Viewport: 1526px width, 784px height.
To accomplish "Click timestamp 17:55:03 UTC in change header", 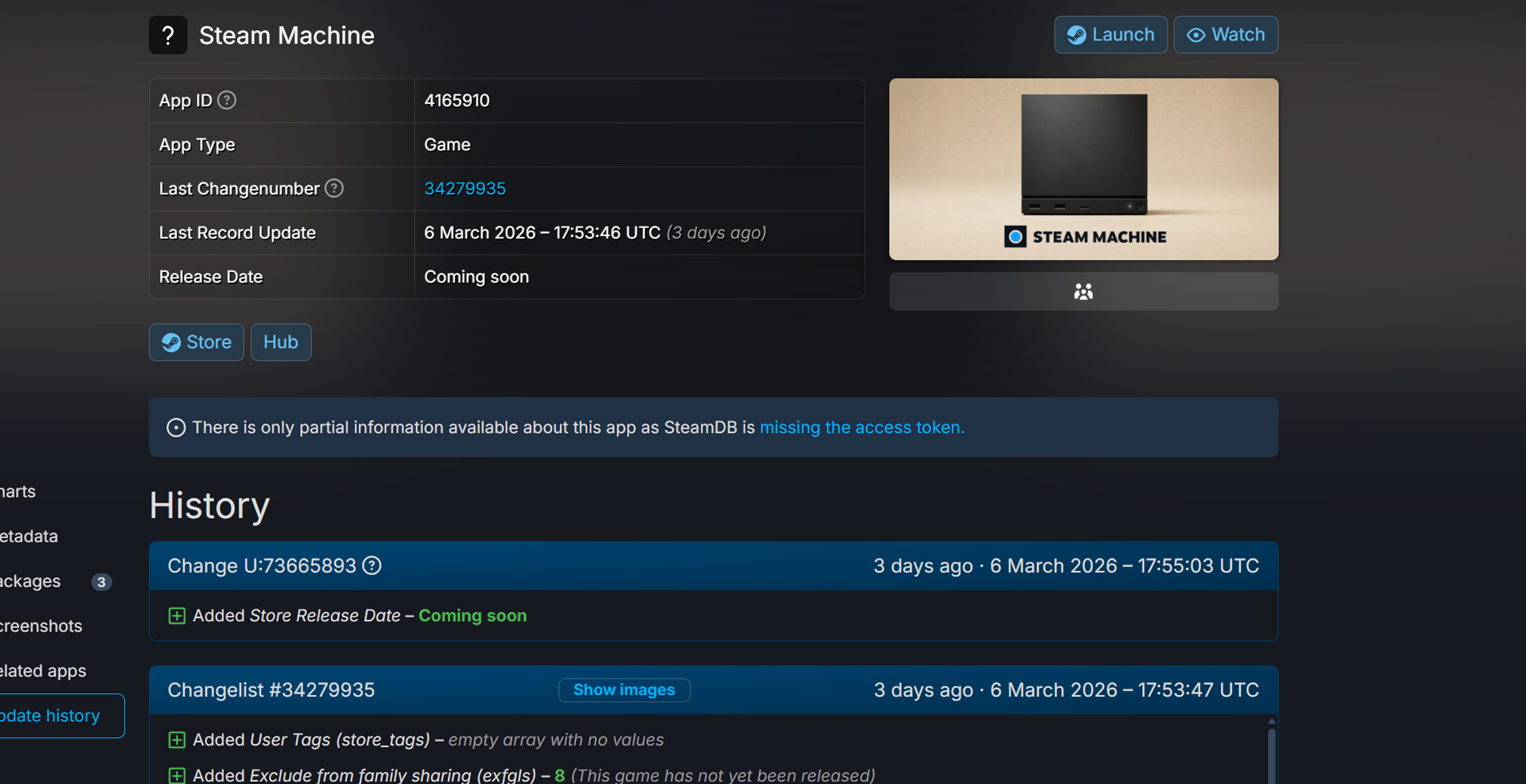I will point(1198,566).
